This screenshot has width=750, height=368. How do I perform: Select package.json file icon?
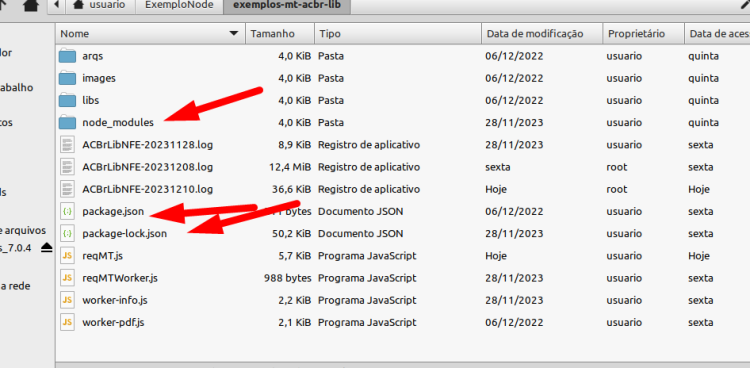[67, 212]
